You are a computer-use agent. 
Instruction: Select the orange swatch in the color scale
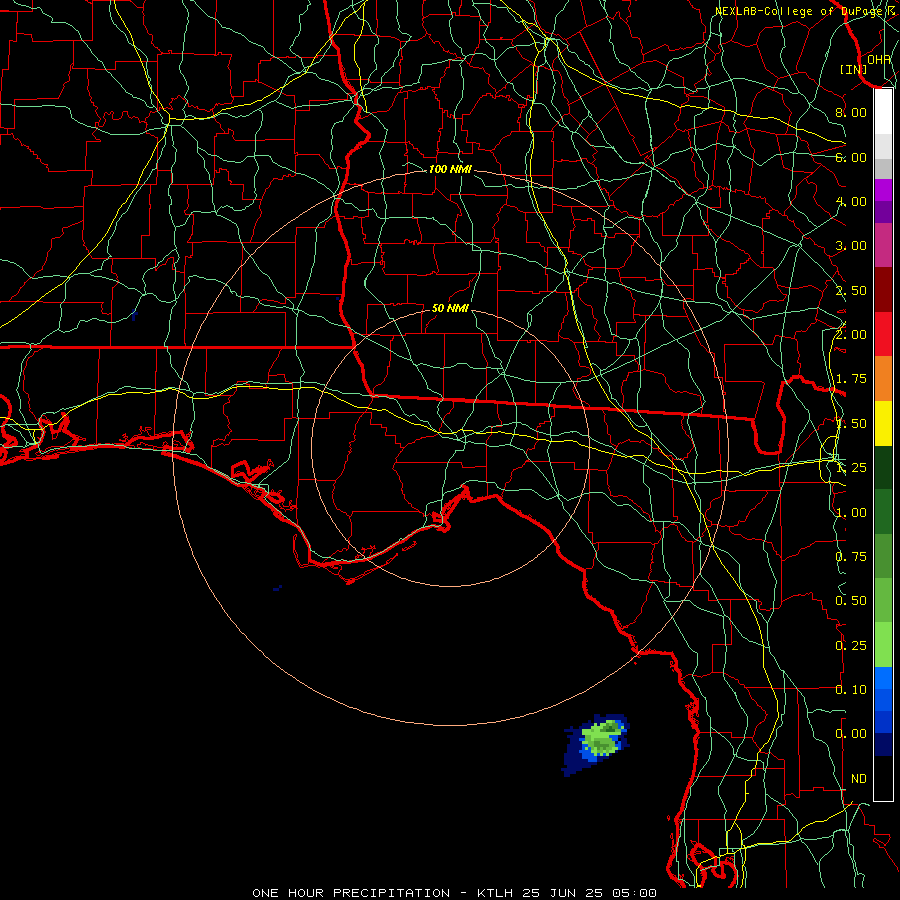(883, 379)
